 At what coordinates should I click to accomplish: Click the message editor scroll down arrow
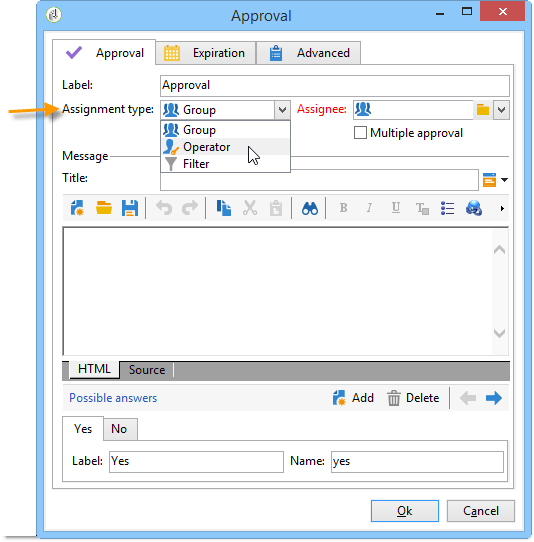[x=499, y=333]
